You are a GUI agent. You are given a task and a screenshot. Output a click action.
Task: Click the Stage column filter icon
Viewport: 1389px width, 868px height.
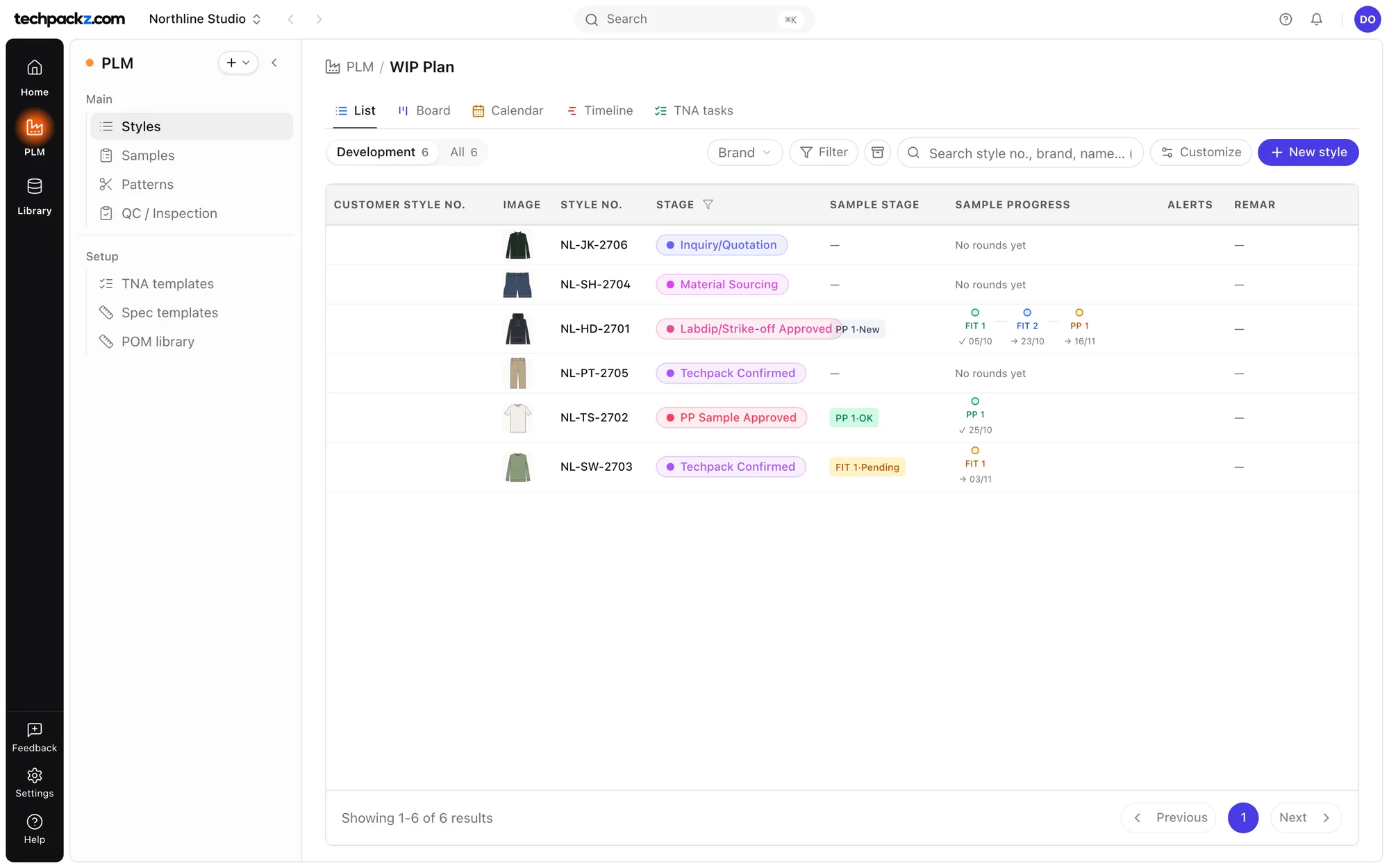click(708, 204)
